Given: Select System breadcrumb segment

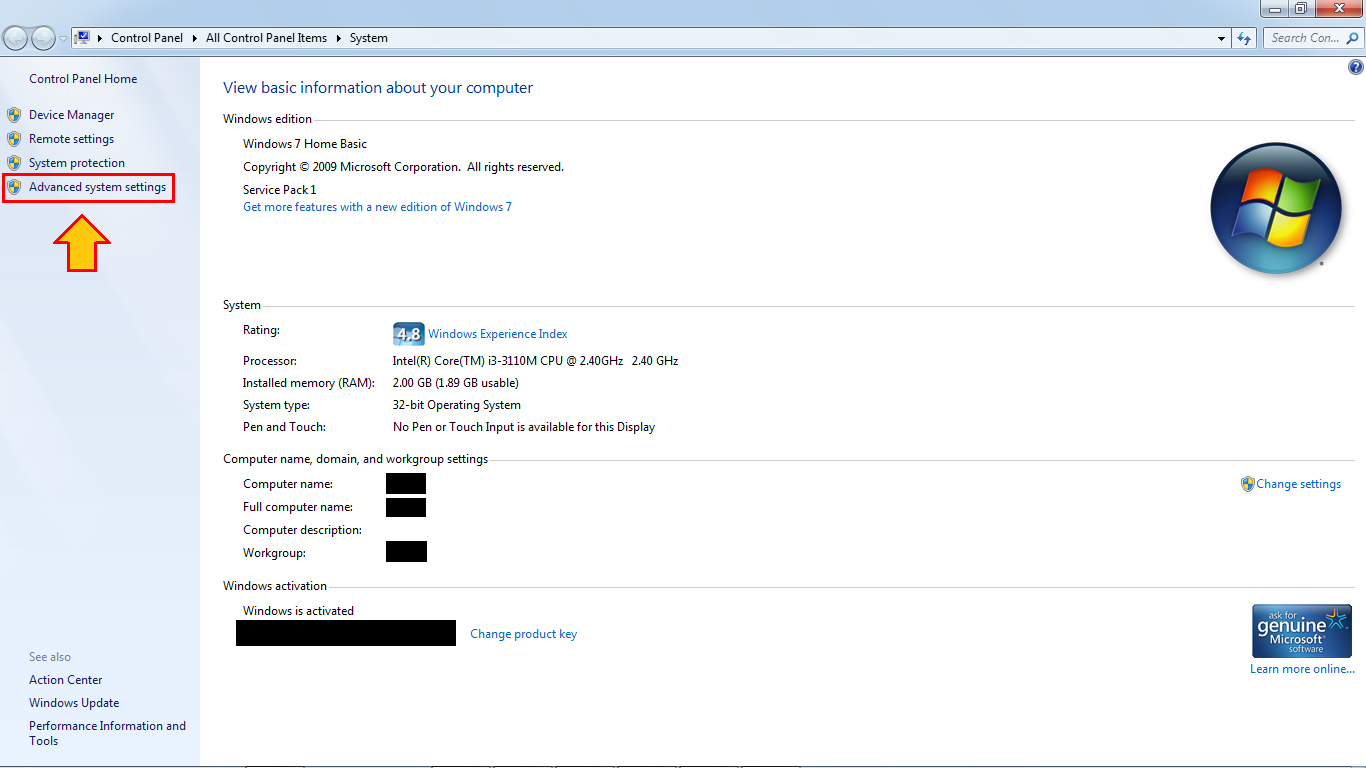Looking at the screenshot, I should pyautogui.click(x=368, y=38).
